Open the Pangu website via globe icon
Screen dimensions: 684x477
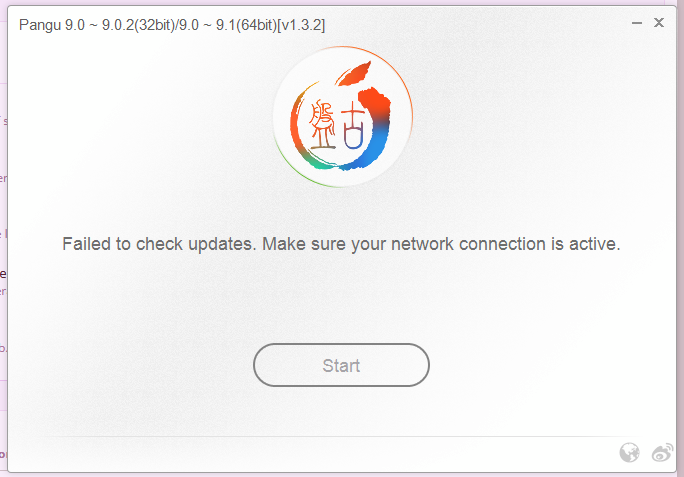pos(629,453)
